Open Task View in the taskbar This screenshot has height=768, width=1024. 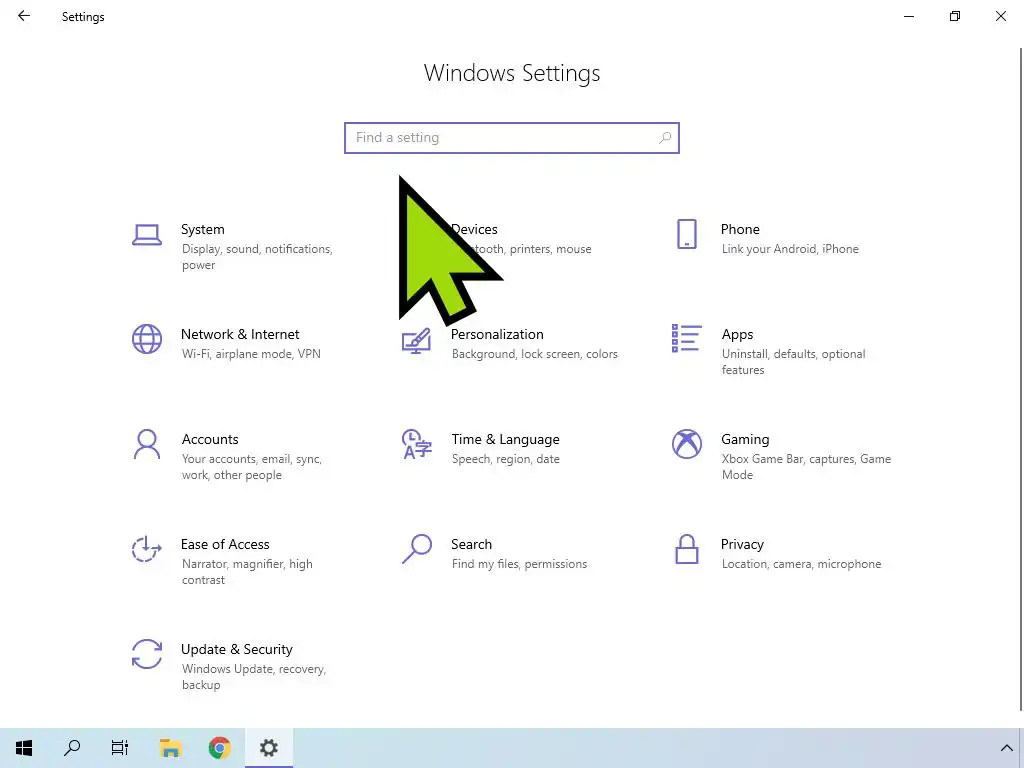(120, 748)
